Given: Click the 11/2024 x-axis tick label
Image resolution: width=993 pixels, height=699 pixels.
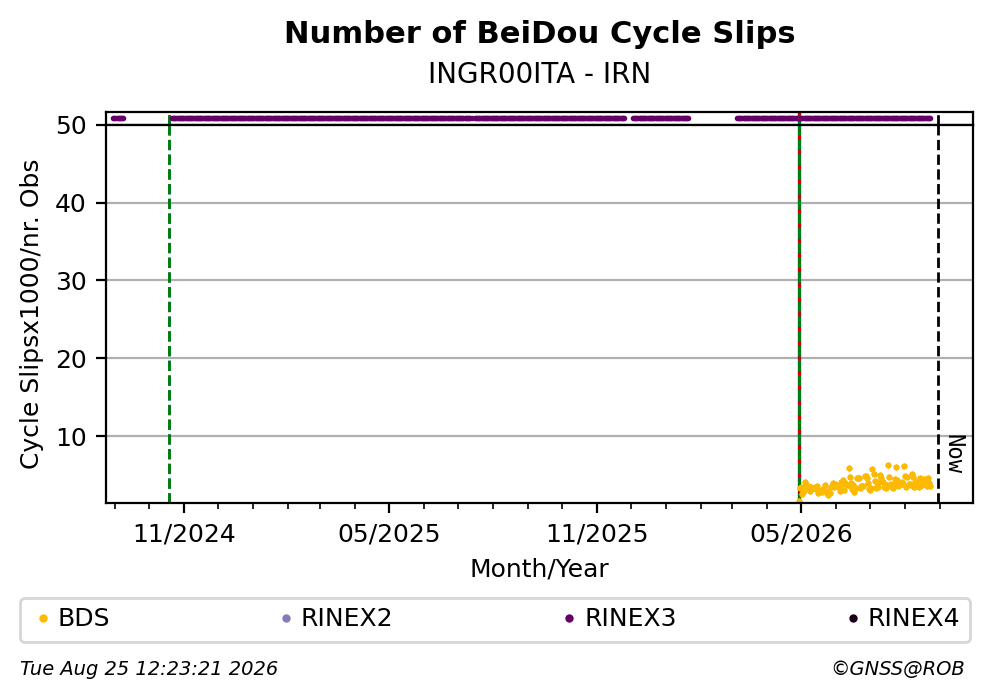Looking at the screenshot, I should pyautogui.click(x=184, y=534).
